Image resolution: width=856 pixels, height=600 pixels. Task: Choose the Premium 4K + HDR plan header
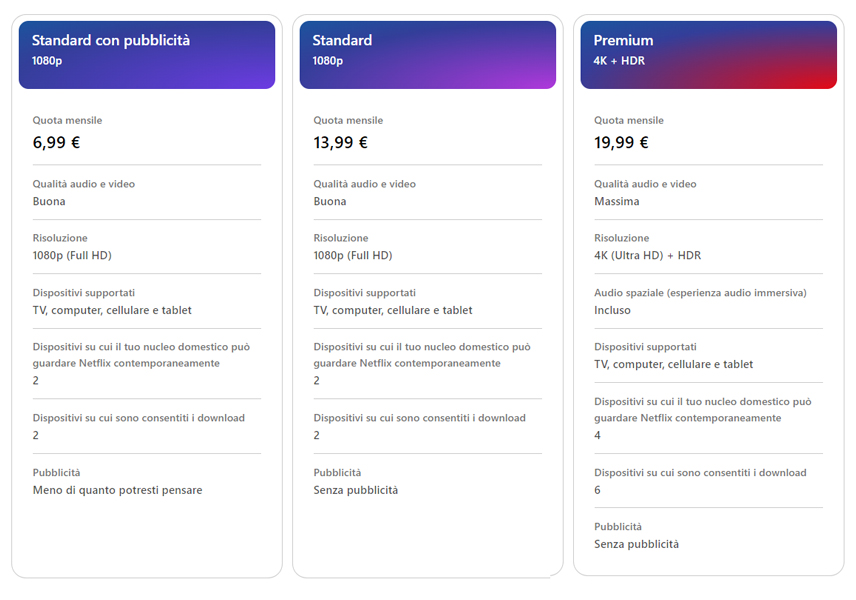coord(708,54)
